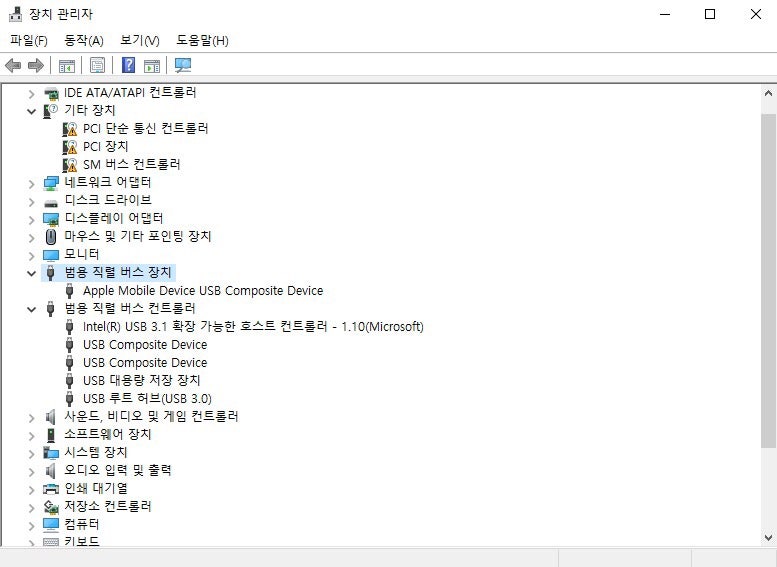Collapse the 기타 장치 node

(31, 112)
